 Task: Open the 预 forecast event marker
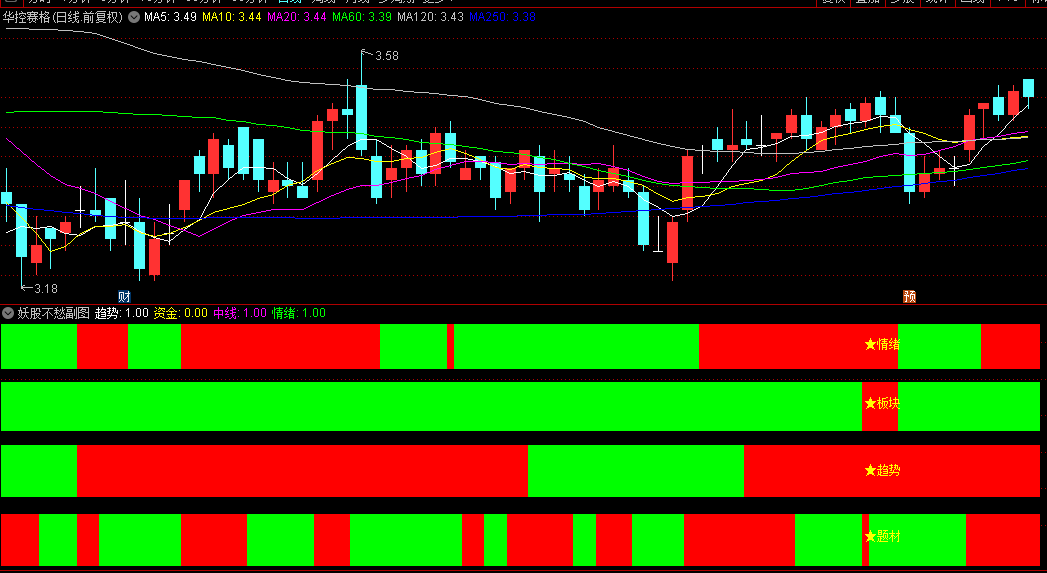[909, 297]
